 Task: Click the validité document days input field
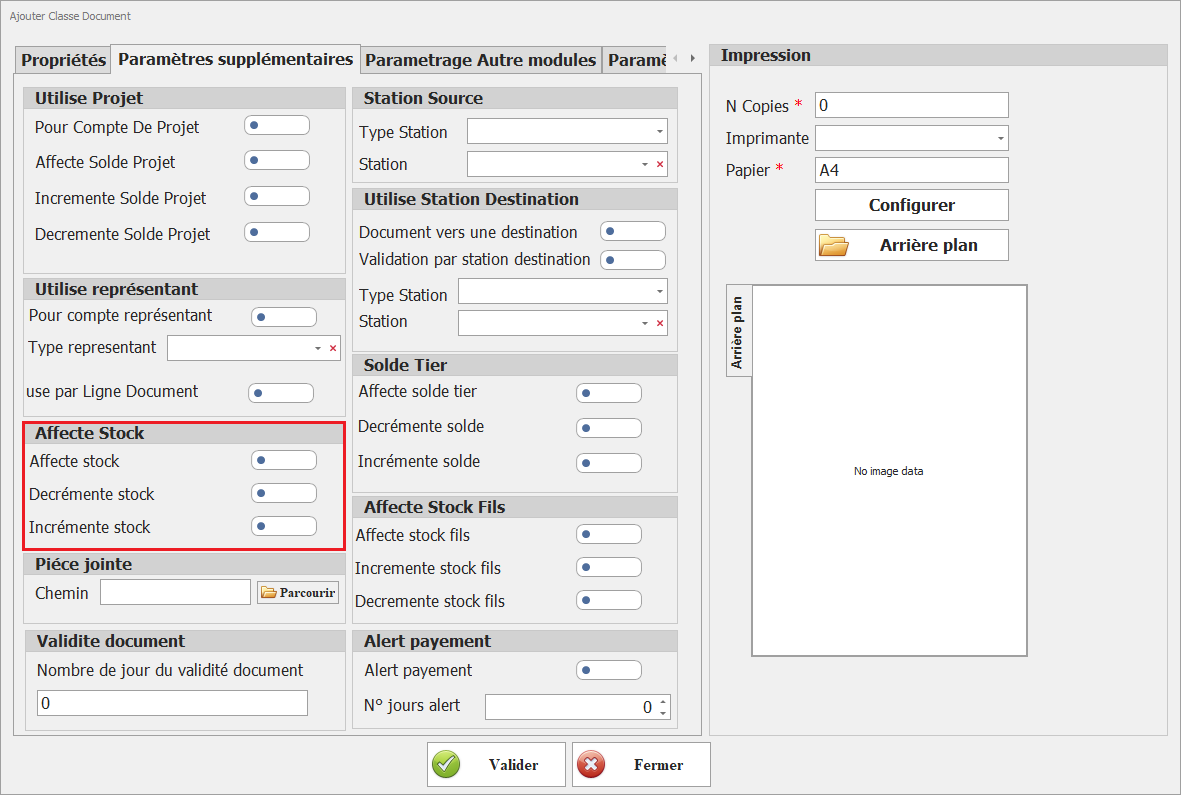[x=172, y=703]
